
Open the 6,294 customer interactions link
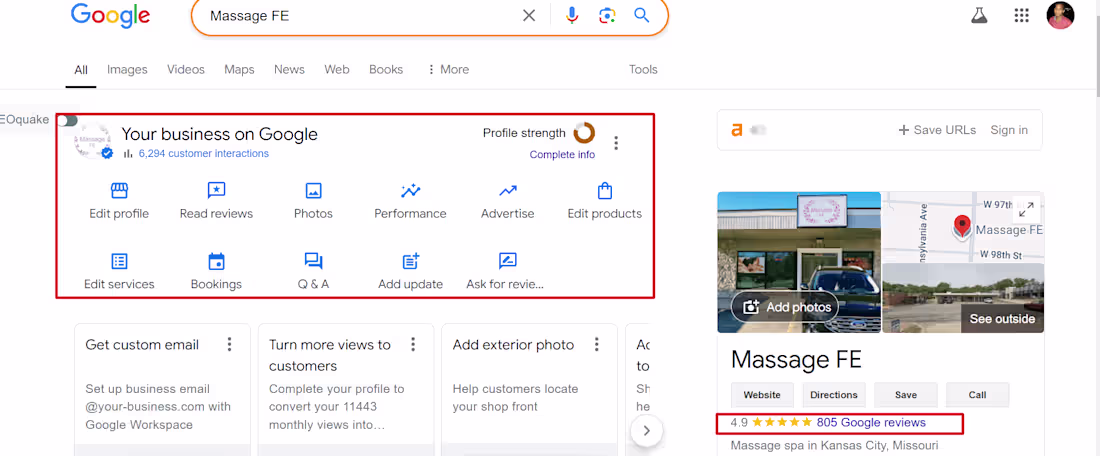(x=203, y=154)
